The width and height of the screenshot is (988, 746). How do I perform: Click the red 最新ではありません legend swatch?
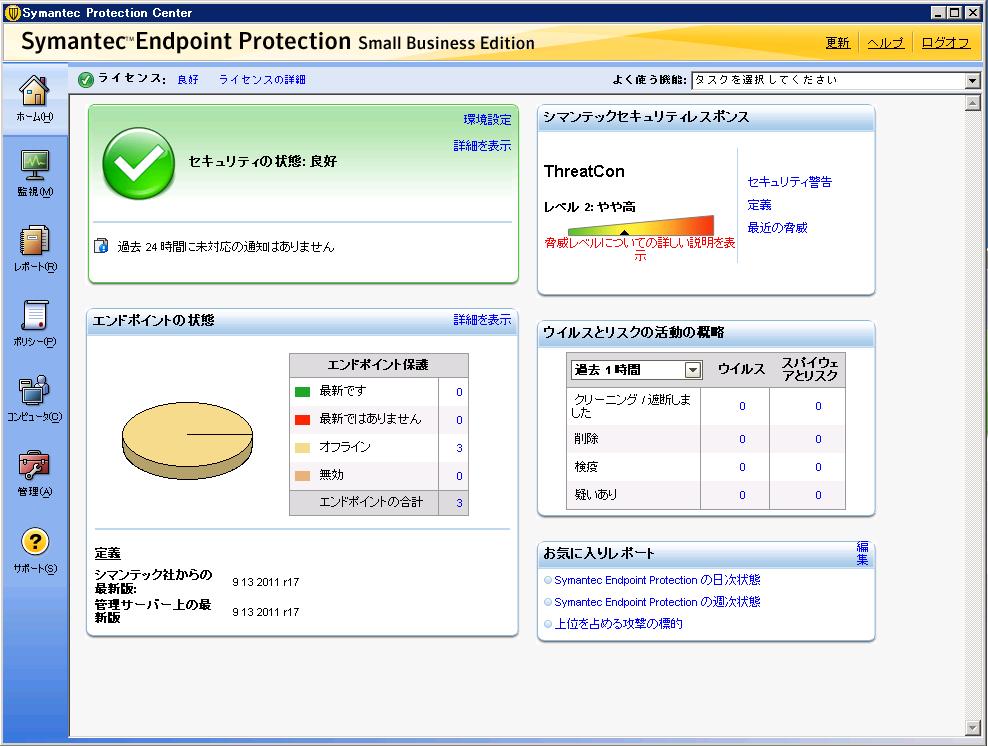coord(302,420)
